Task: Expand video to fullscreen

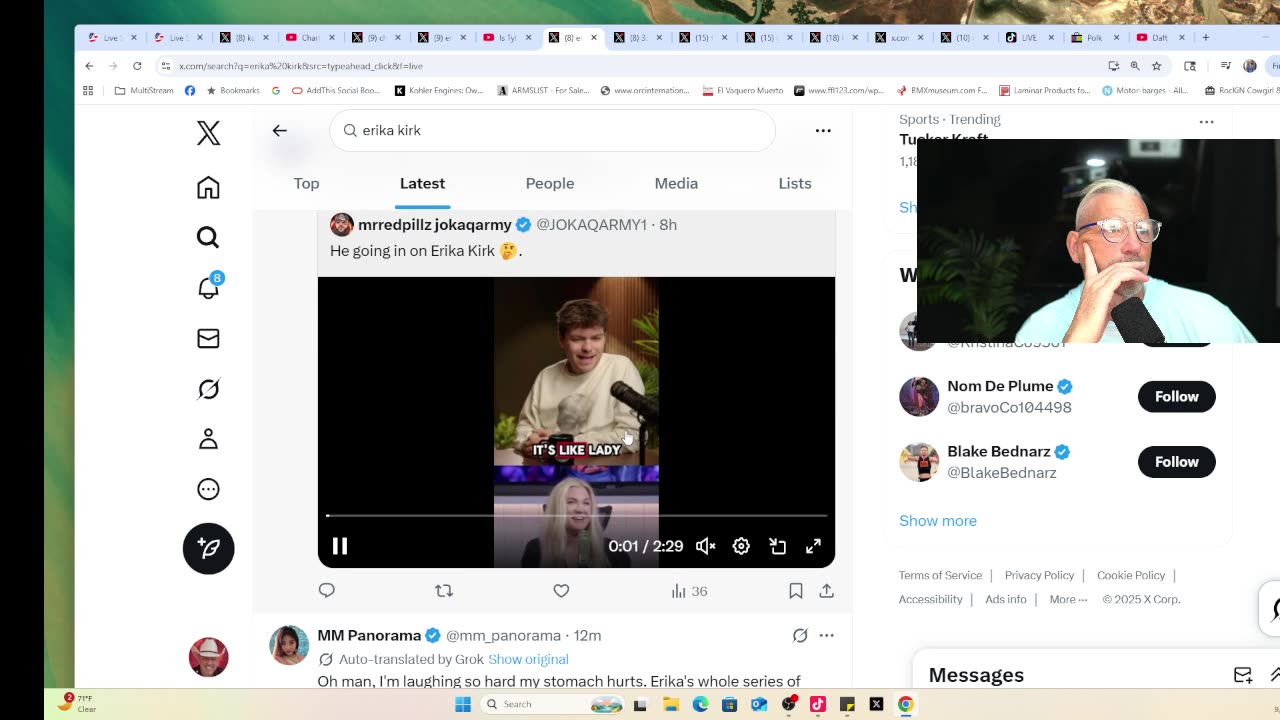Action: [x=813, y=546]
